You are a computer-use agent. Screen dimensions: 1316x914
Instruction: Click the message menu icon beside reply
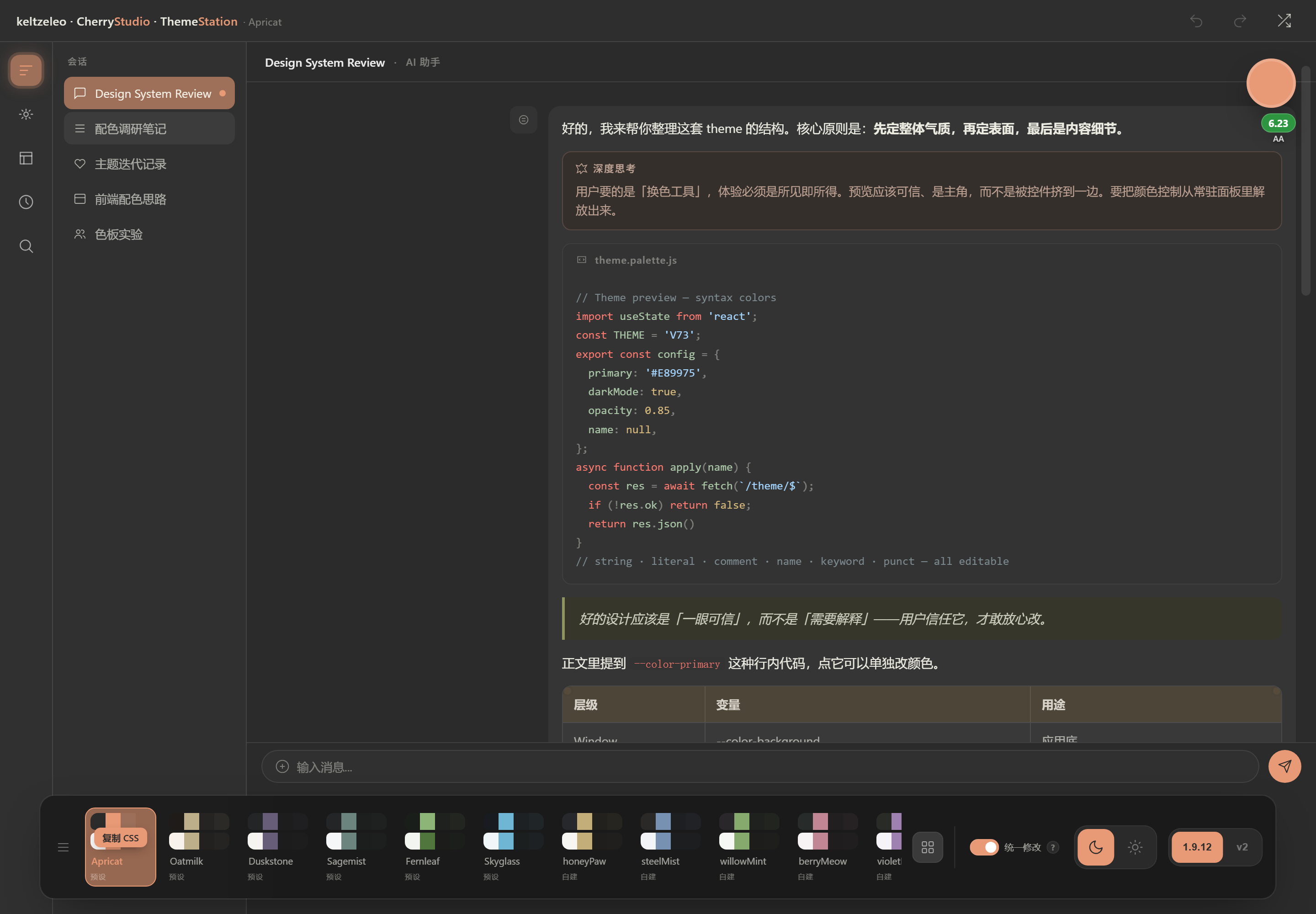pos(523,120)
